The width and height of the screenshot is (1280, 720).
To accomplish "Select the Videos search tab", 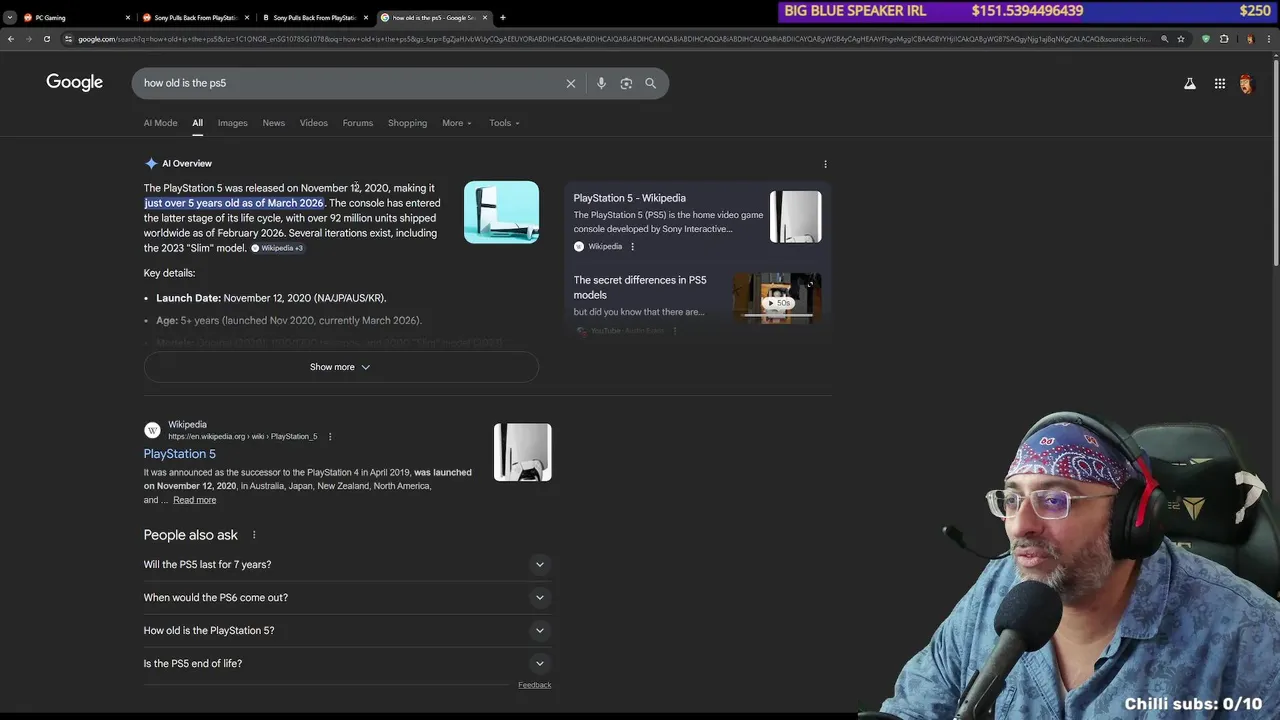I will point(313,123).
